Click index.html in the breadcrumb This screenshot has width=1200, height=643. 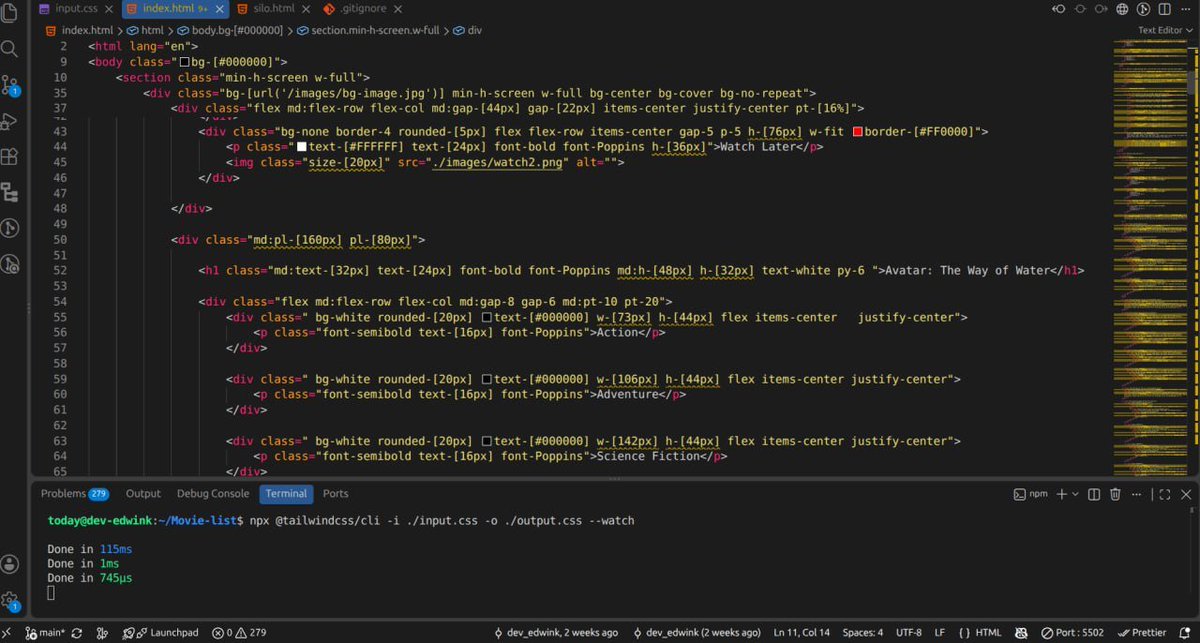(x=79, y=30)
